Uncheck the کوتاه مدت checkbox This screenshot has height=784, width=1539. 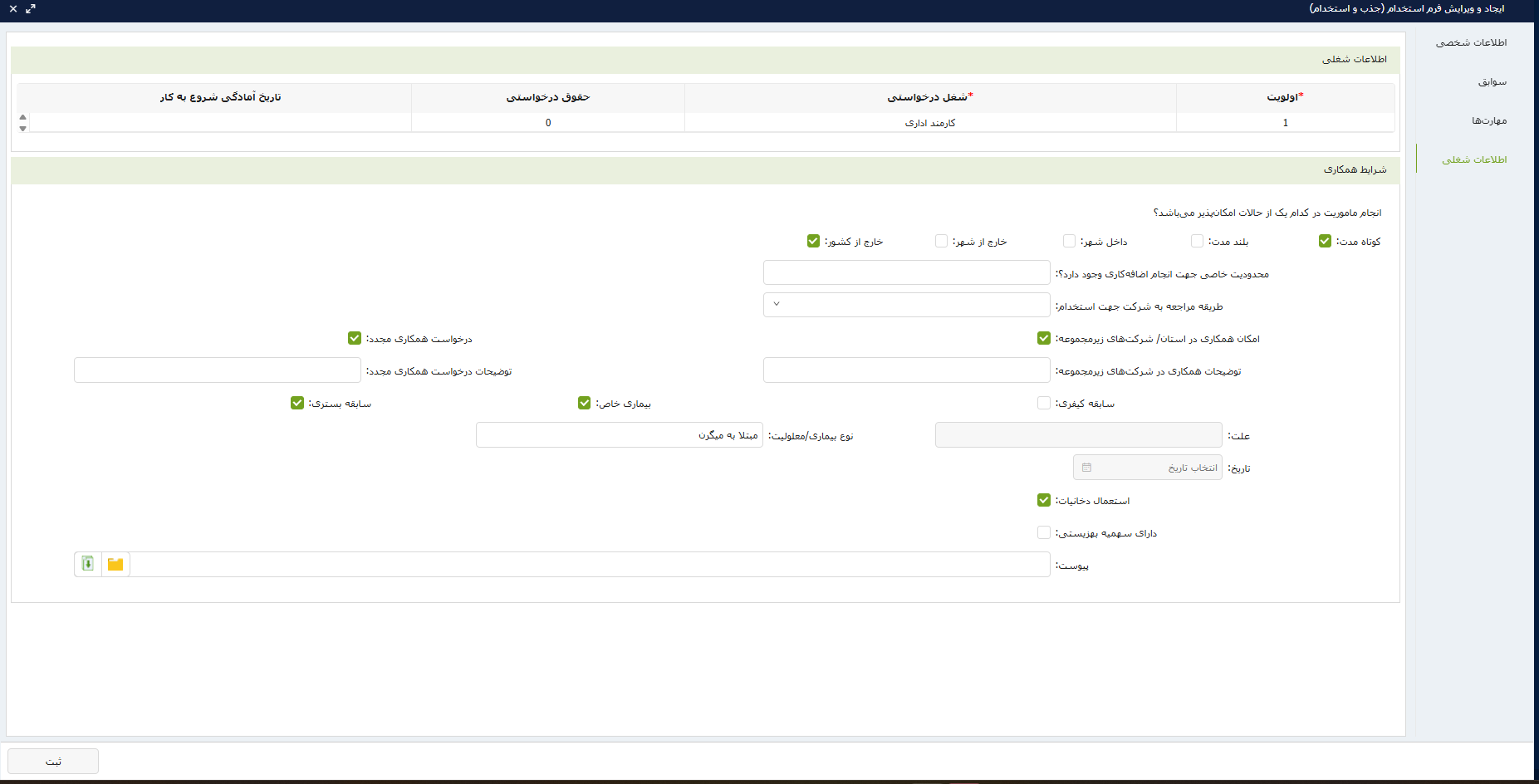1325,241
